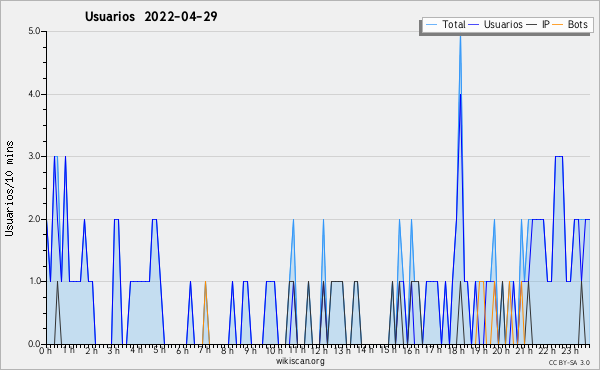The width and height of the screenshot is (600, 370).
Task: Click the 'Usuarios' legend label
Action: click(x=503, y=24)
